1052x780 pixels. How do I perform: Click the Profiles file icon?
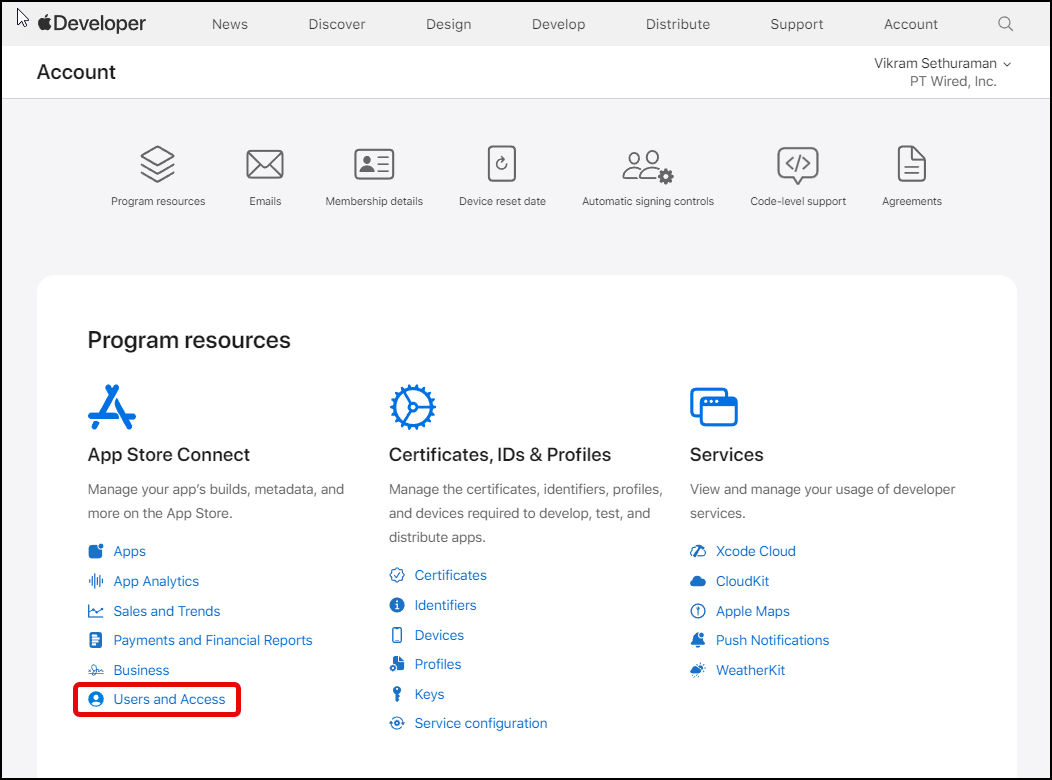(397, 664)
